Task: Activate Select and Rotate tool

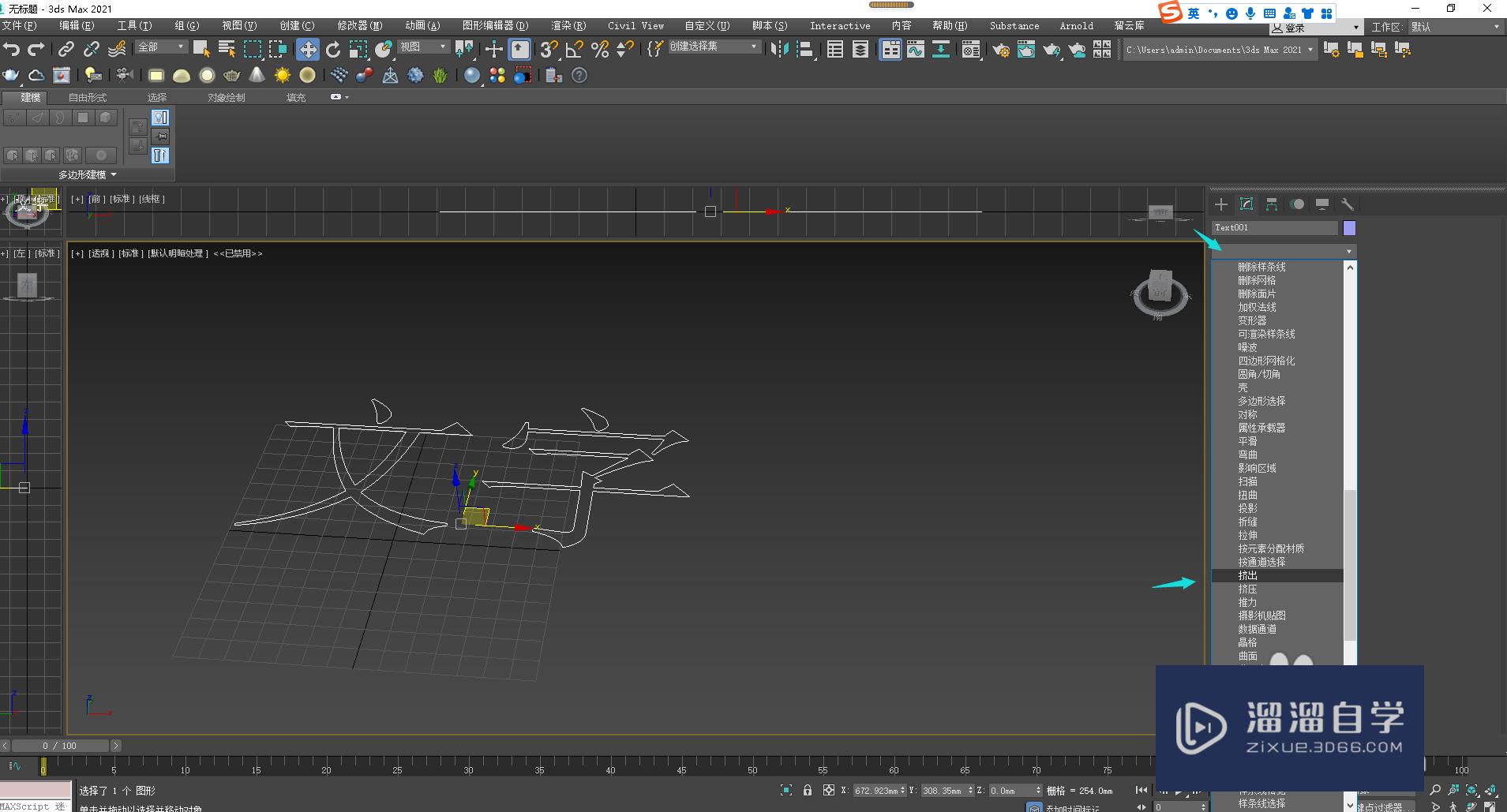Action: 333,49
